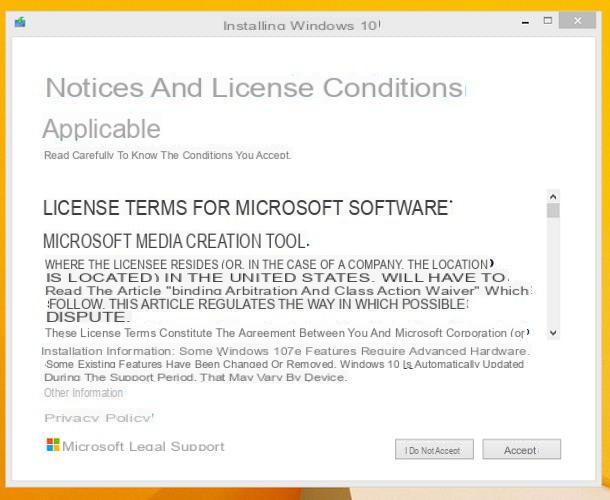This screenshot has height=500, width=610.
Task: Click the line Read The Article binding Arbitration
Action: point(288,291)
